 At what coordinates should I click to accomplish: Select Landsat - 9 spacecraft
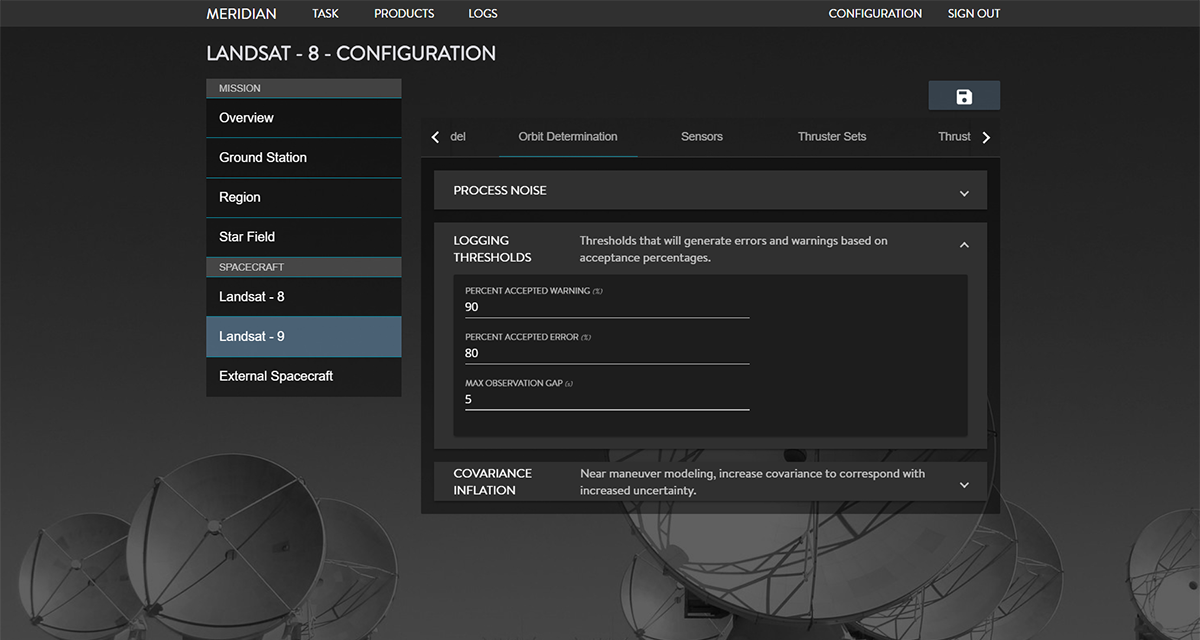304,337
